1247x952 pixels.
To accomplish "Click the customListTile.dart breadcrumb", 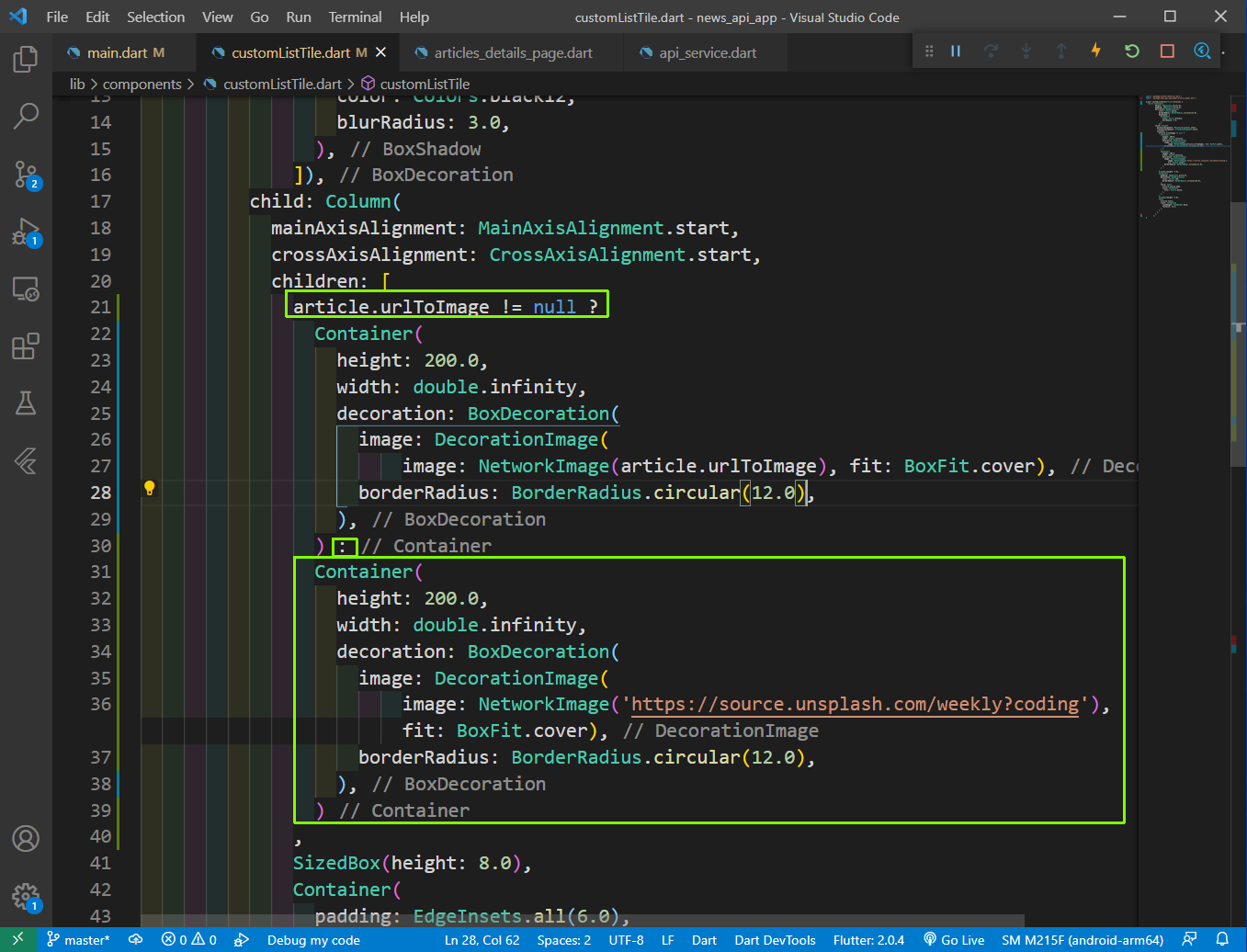I will point(273,84).
